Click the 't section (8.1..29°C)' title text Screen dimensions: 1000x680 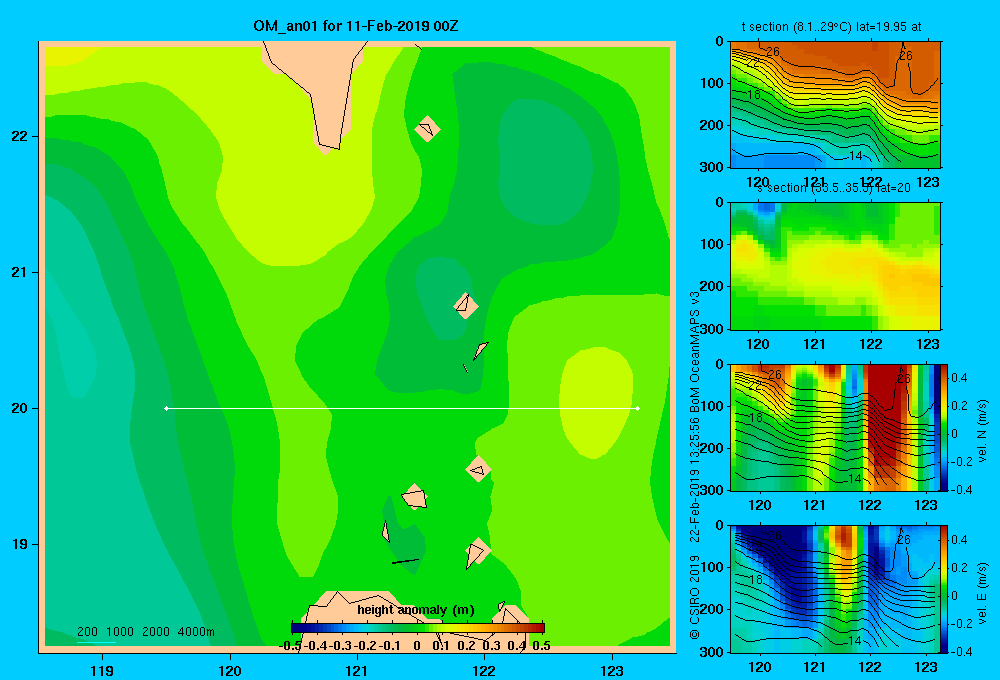[831, 27]
